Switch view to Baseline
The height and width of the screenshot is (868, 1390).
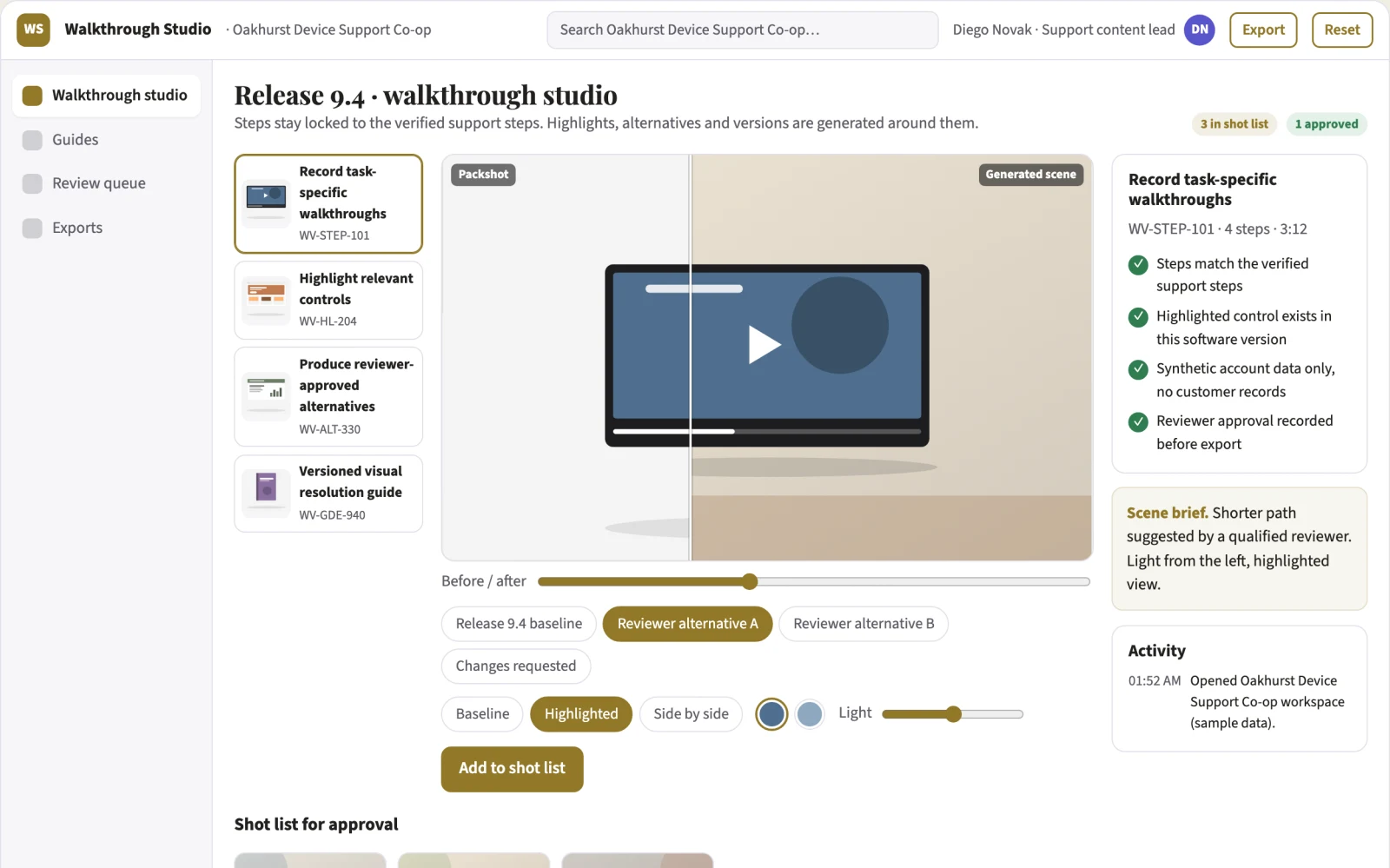point(482,714)
